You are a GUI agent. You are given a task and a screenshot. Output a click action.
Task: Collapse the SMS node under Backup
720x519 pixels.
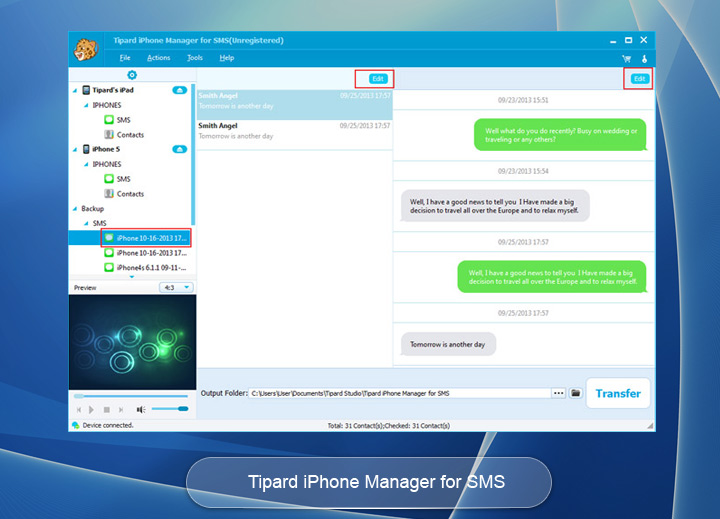tap(86, 223)
